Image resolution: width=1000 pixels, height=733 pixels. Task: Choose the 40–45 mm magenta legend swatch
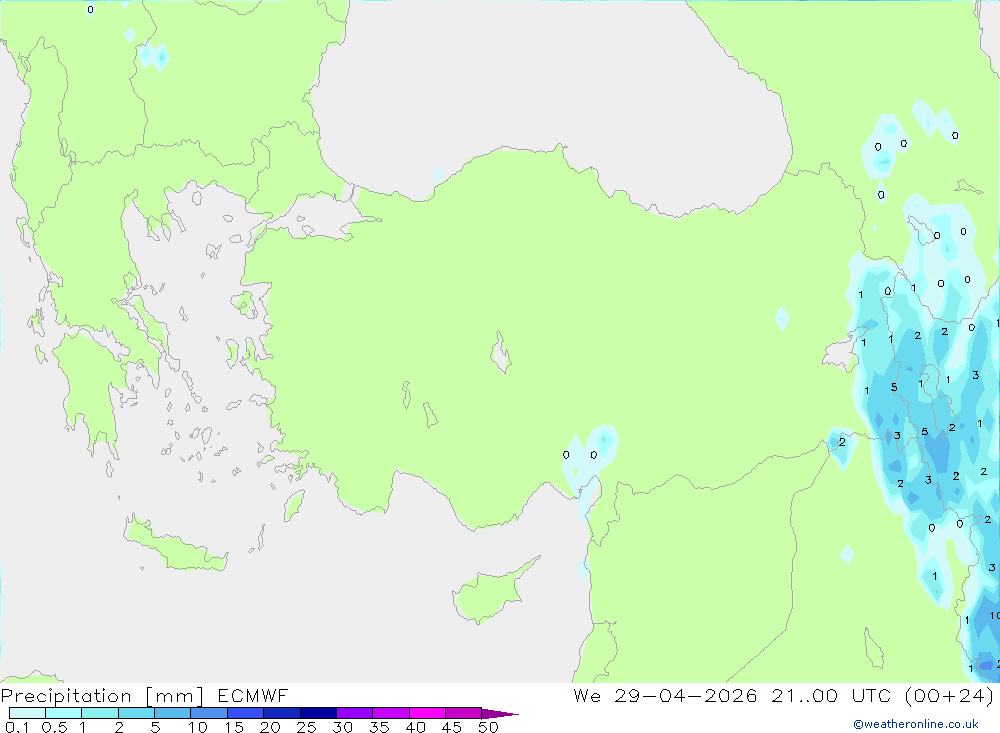427,713
